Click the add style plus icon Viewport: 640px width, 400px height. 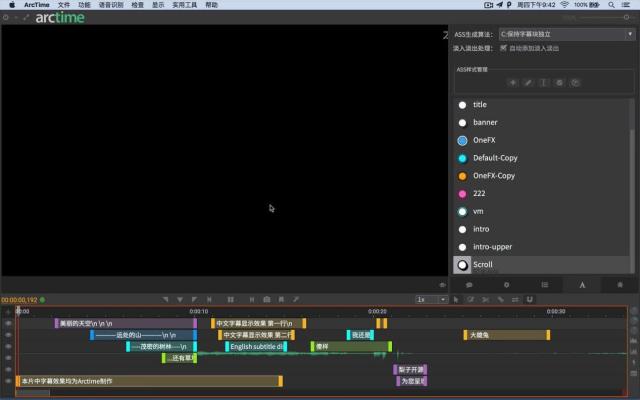click(513, 82)
